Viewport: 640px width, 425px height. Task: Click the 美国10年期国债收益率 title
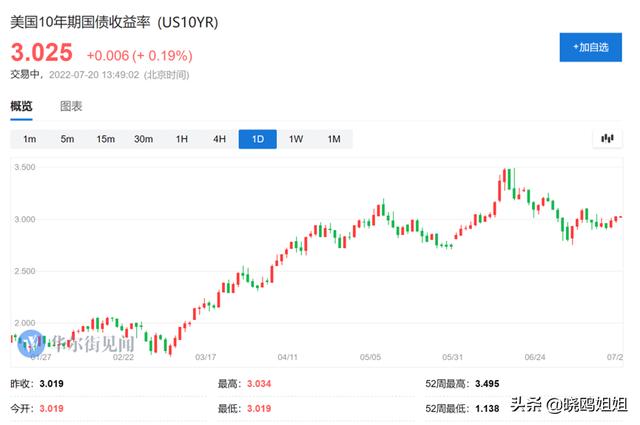click(x=81, y=19)
